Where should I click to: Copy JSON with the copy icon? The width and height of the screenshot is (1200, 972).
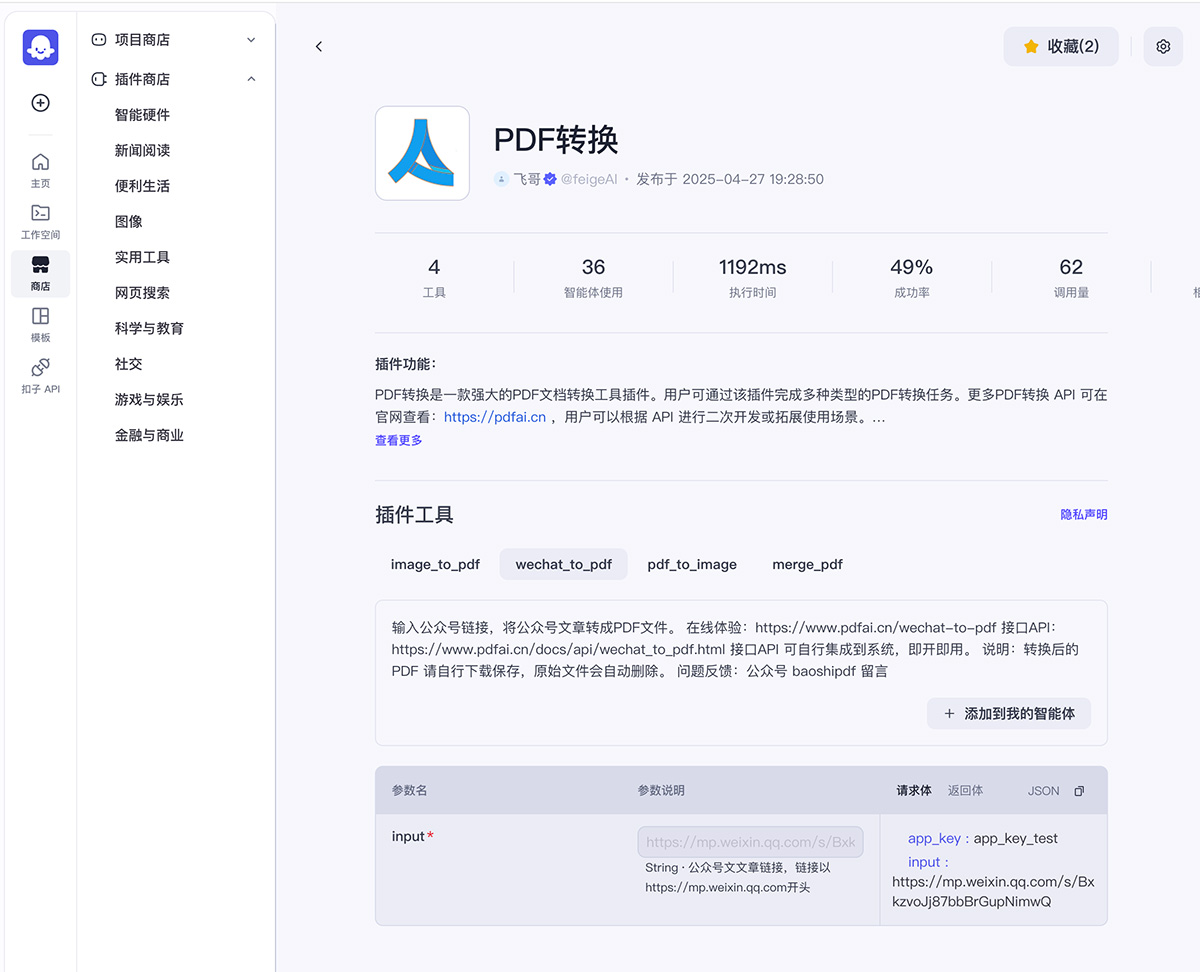click(1079, 791)
